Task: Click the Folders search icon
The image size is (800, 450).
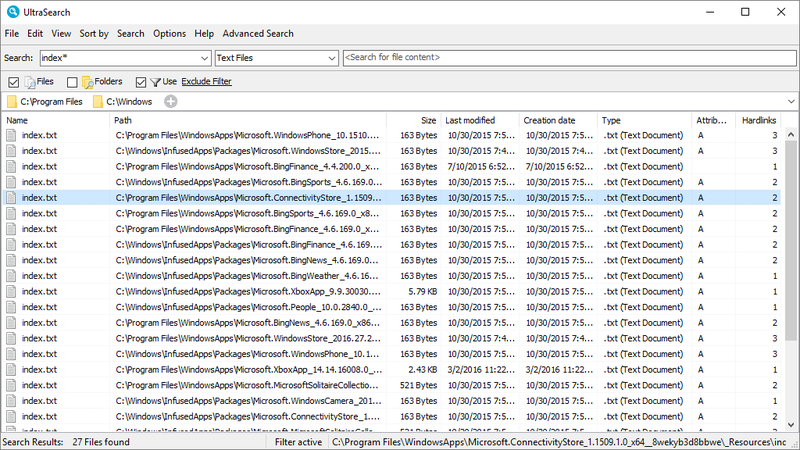Action: [x=87, y=81]
